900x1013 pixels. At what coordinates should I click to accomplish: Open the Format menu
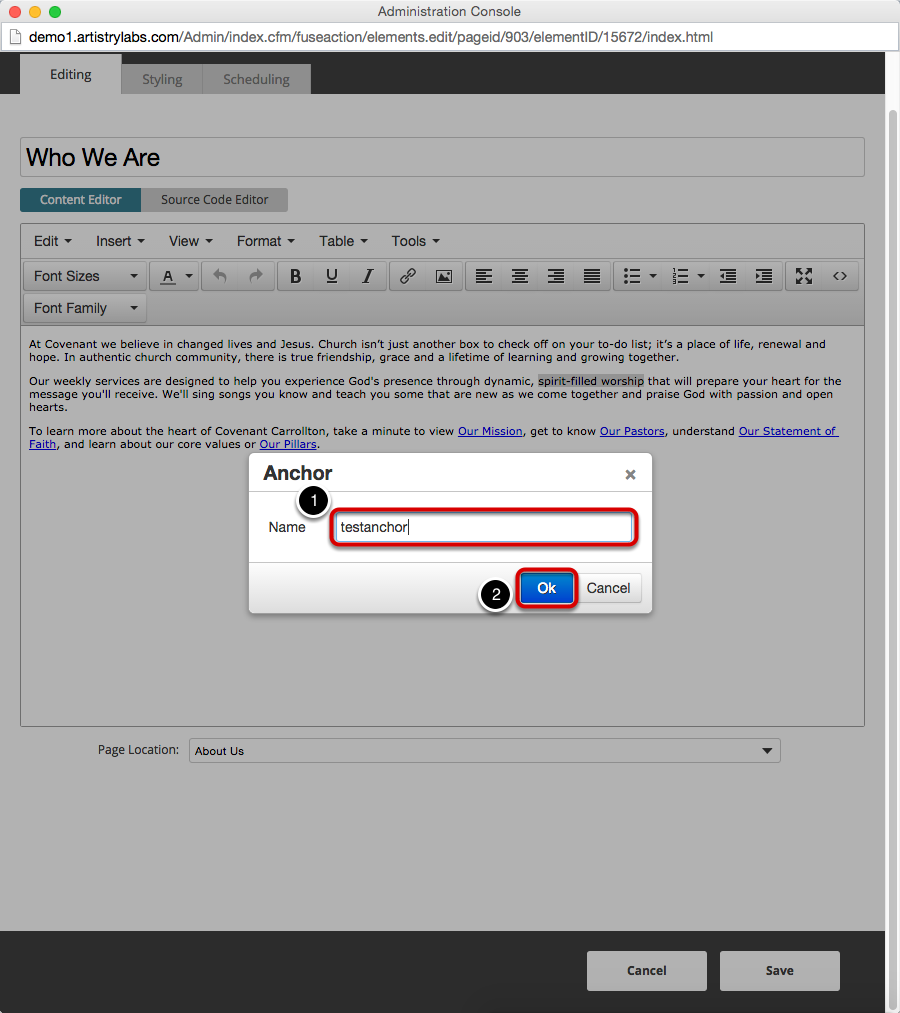266,241
